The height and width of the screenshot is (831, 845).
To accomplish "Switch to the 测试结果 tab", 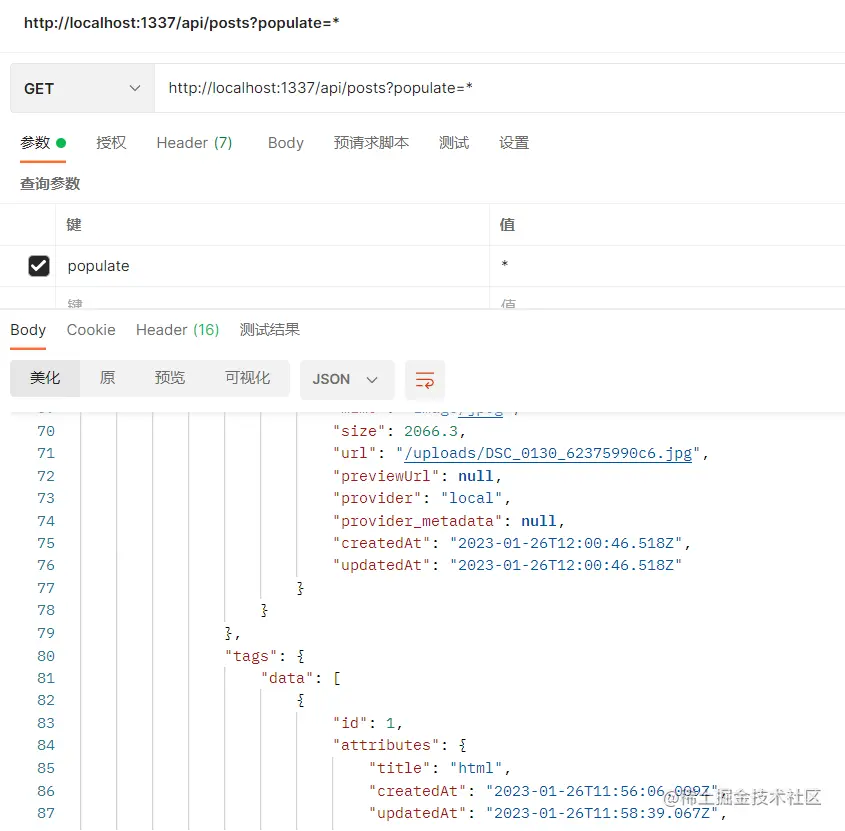I will tap(269, 330).
